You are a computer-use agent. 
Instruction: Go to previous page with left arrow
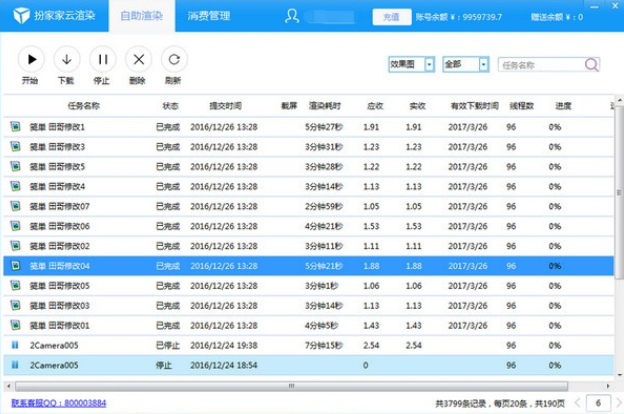pyautogui.click(x=577, y=403)
